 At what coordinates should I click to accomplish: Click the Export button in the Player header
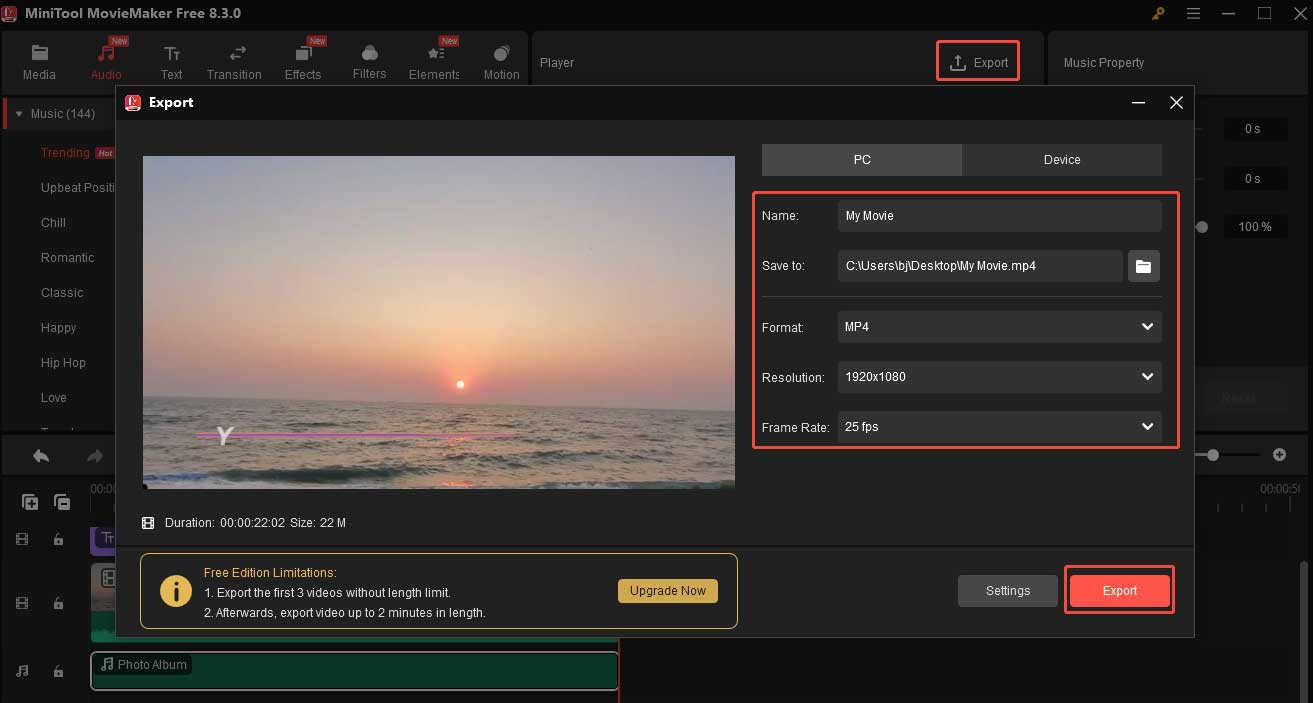point(978,62)
